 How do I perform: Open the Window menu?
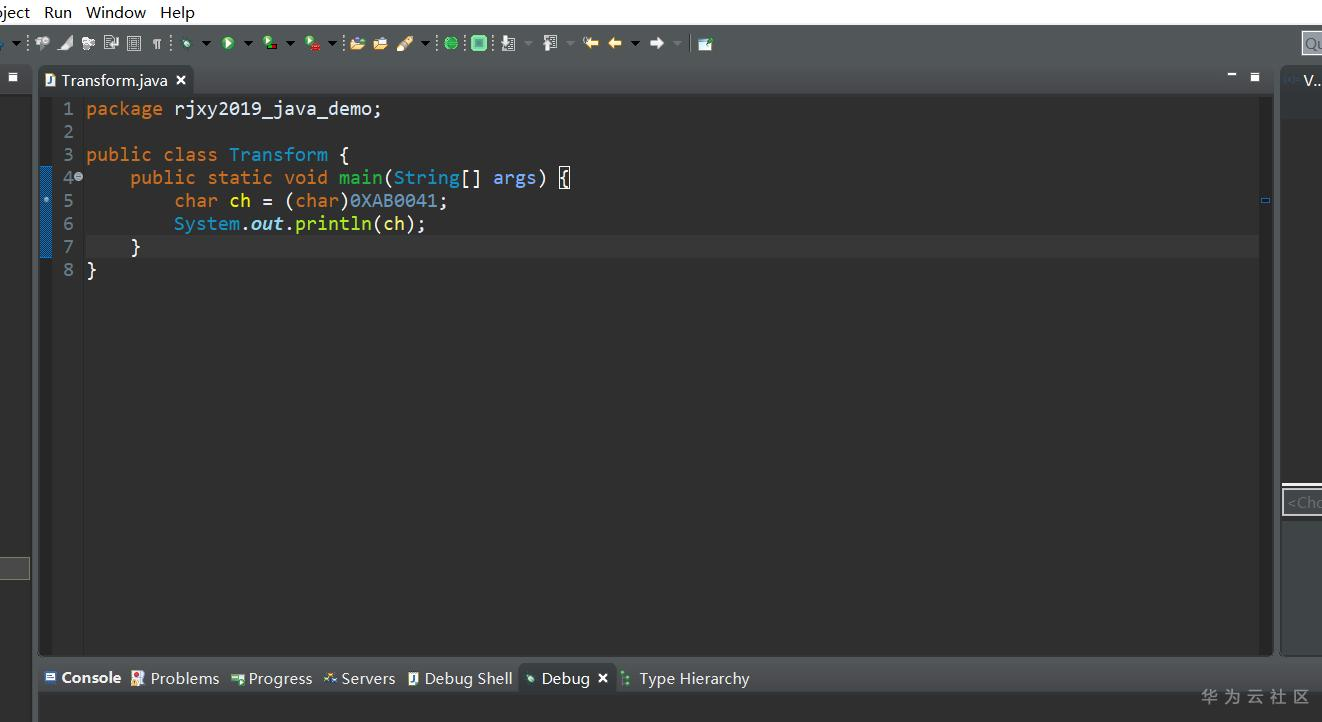(116, 12)
